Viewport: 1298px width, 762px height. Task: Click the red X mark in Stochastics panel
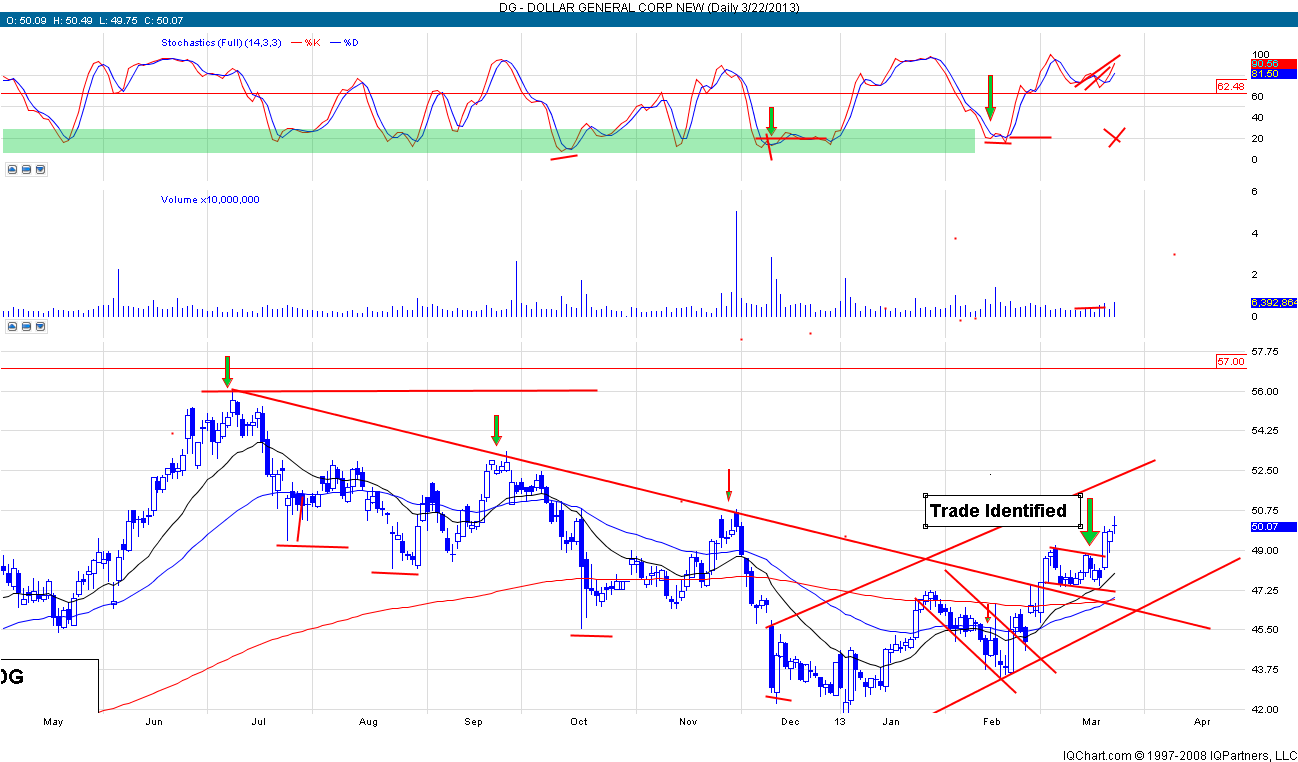[x=1115, y=137]
